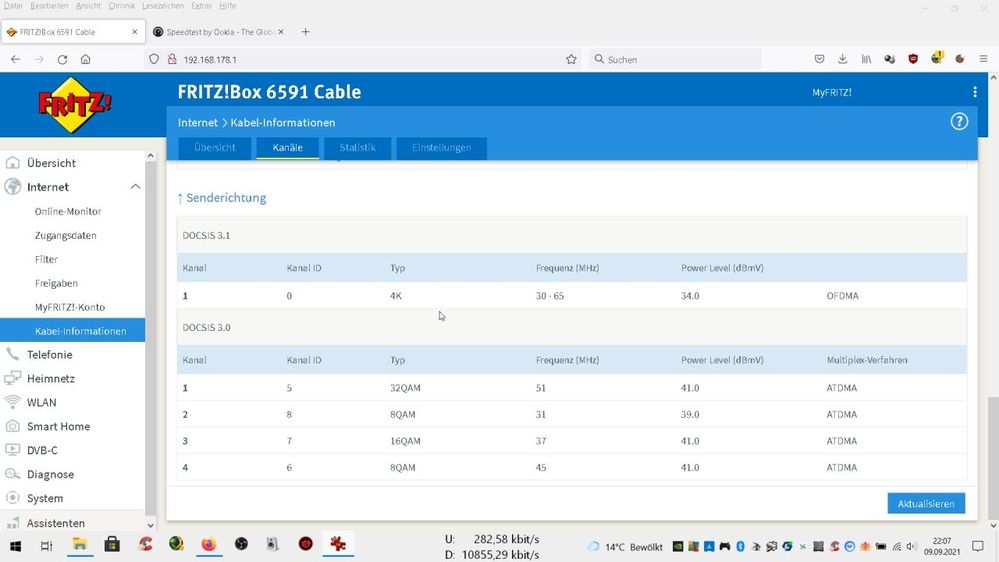Click the 16QAM type cell
The image size is (999, 562).
click(405, 441)
